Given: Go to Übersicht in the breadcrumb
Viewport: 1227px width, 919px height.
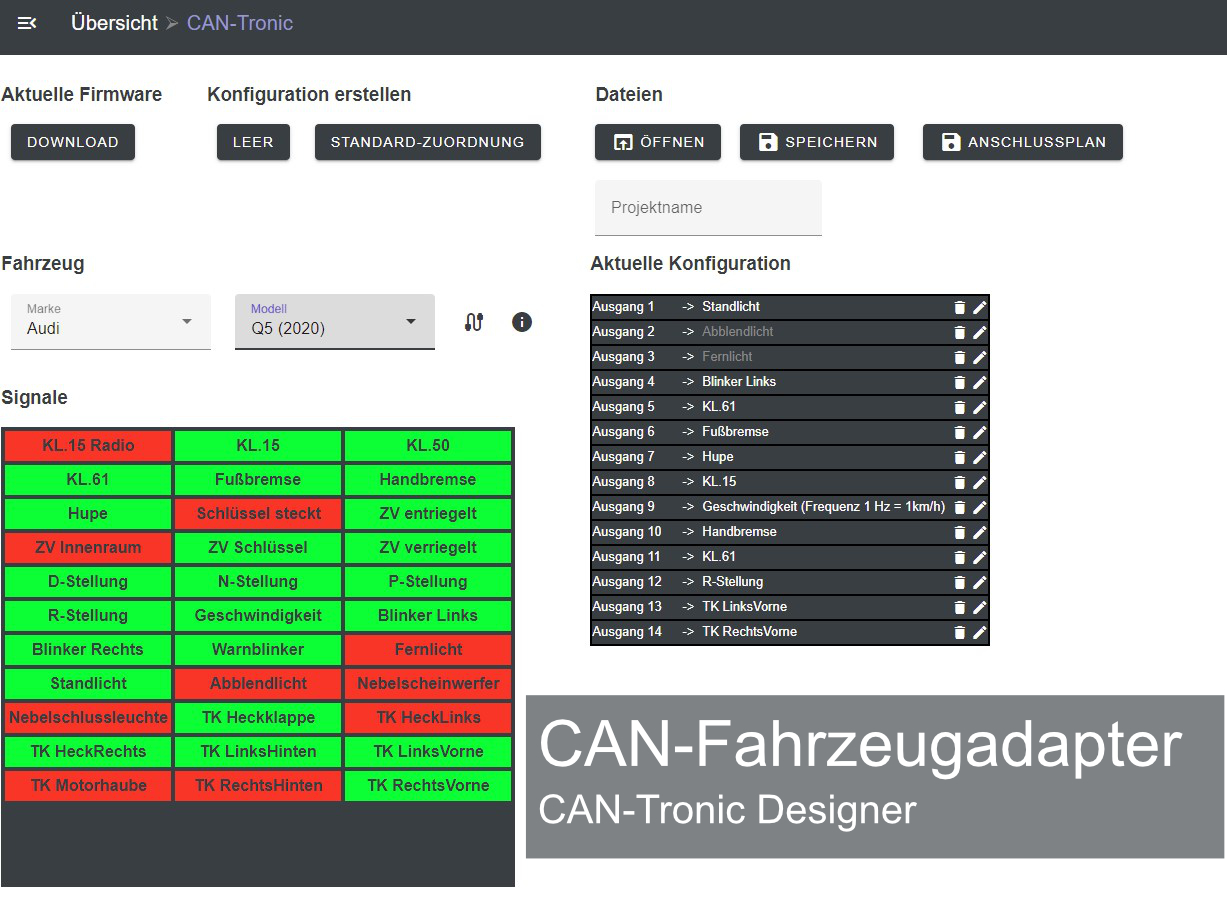Looking at the screenshot, I should (x=114, y=23).
